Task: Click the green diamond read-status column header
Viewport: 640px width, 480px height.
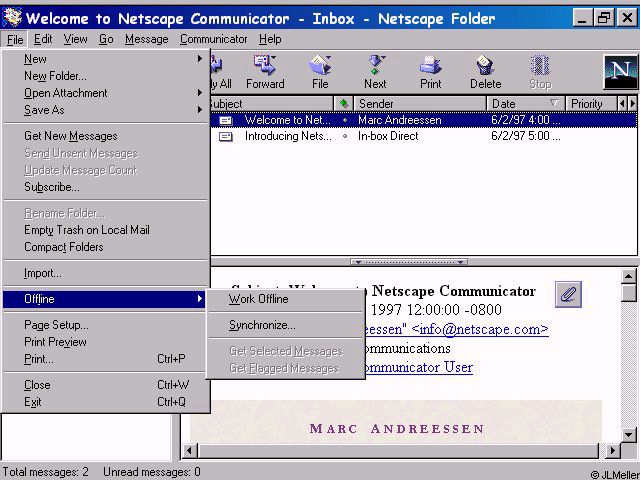Action: click(x=344, y=104)
